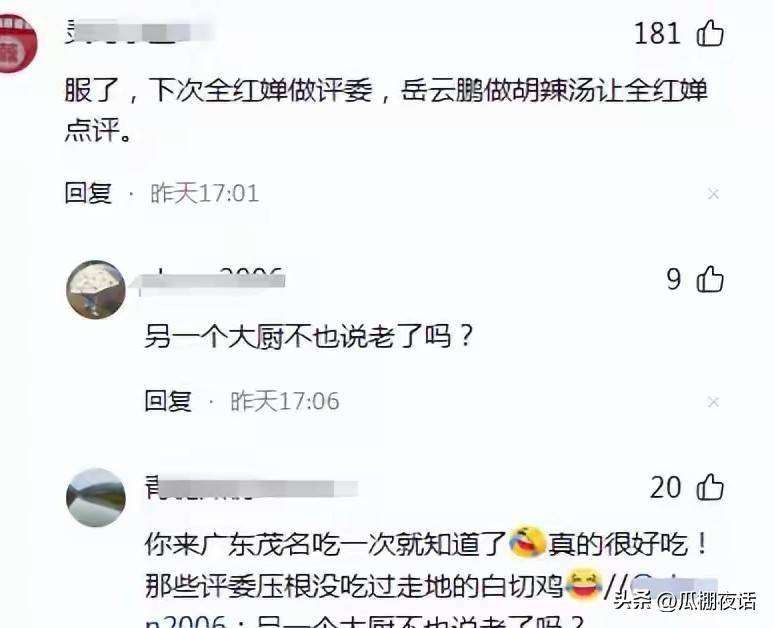774x628 pixels.
Task: Open the username ending in 2006
Action: (x=210, y=280)
